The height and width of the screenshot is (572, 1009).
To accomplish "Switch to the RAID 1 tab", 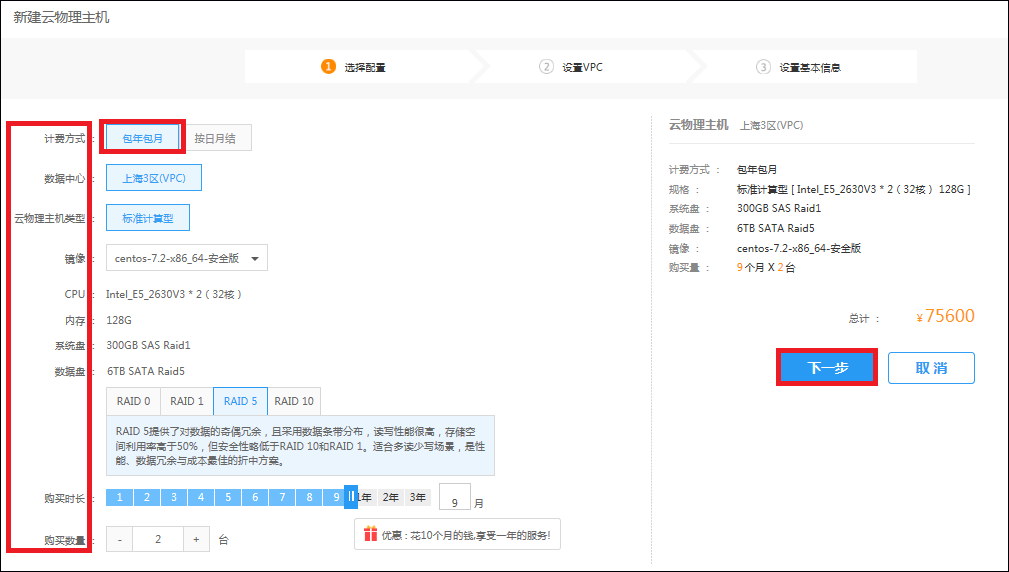I will click(x=187, y=401).
